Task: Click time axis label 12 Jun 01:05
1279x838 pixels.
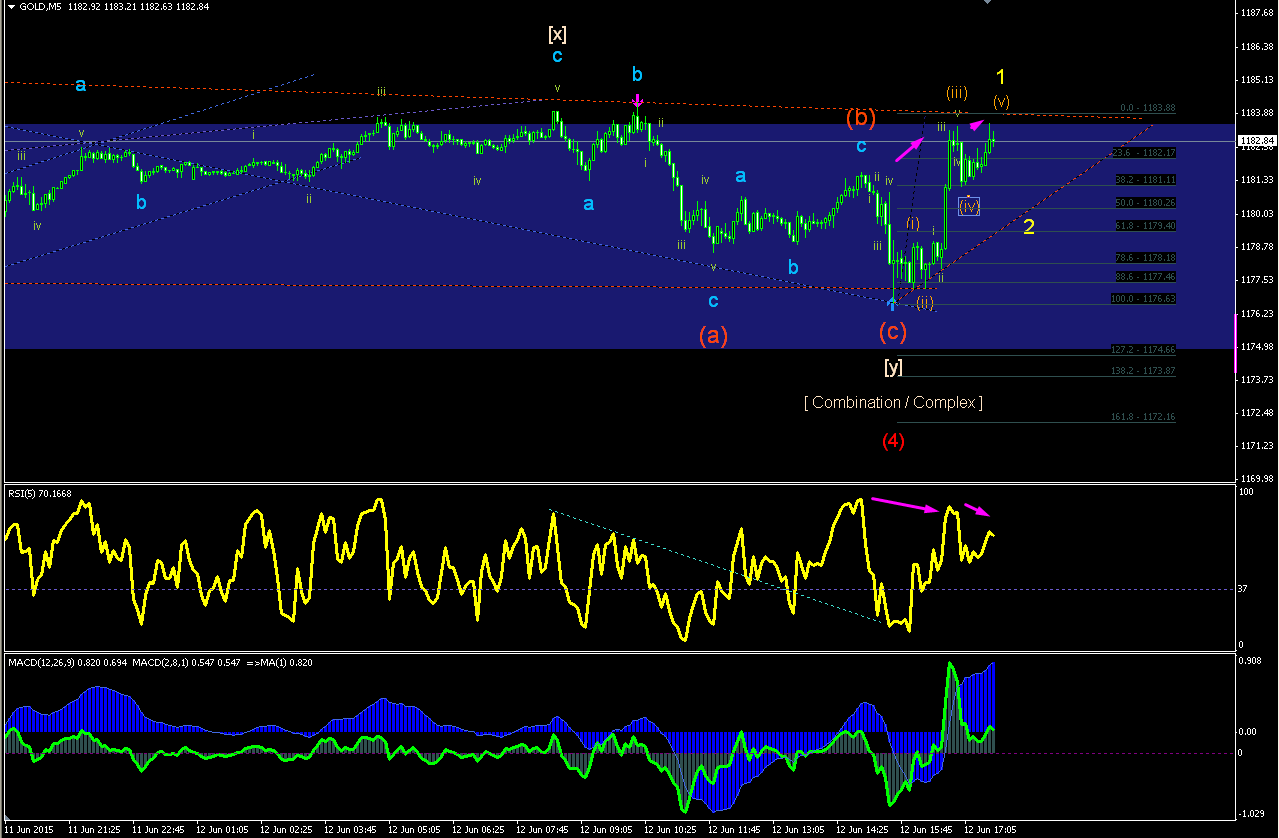Action: pyautogui.click(x=222, y=830)
